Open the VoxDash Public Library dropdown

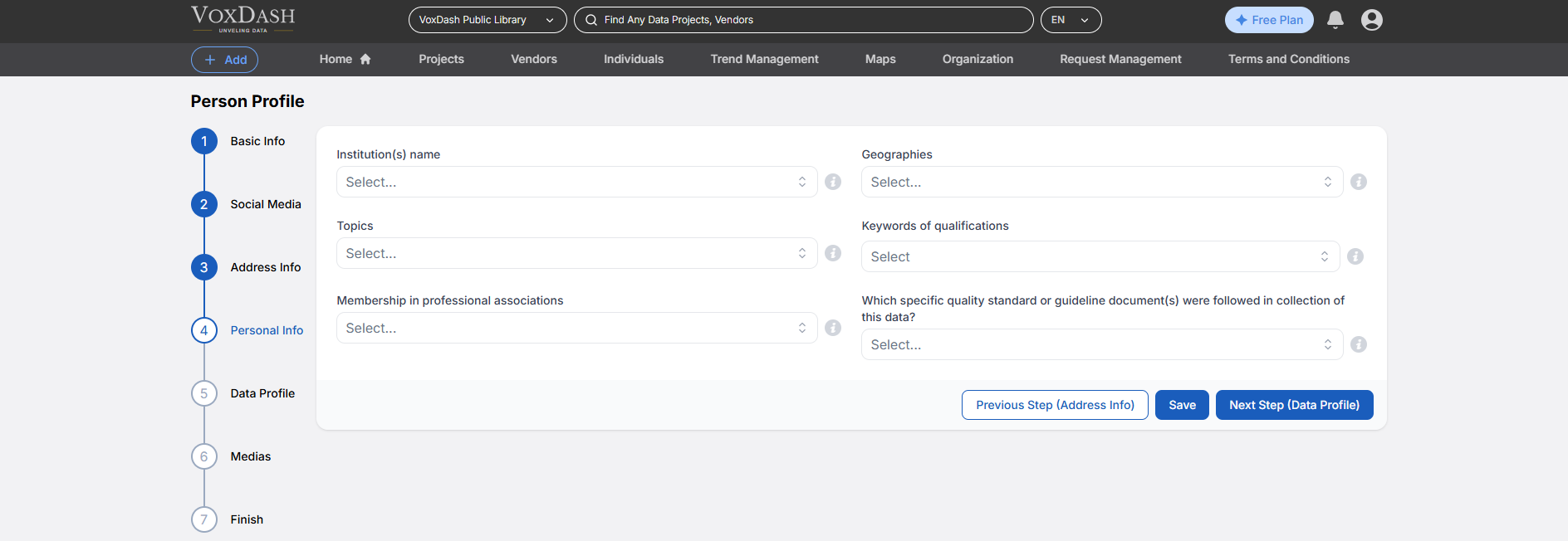pos(487,20)
